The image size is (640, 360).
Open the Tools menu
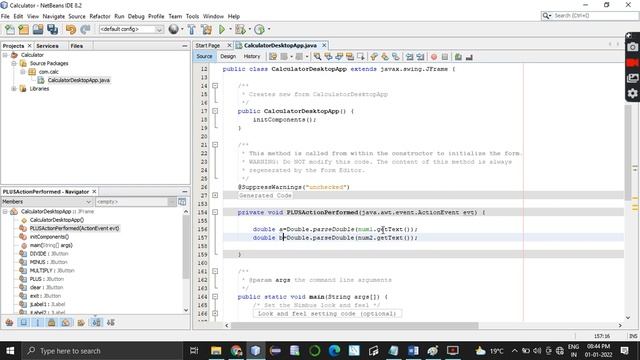(192, 16)
